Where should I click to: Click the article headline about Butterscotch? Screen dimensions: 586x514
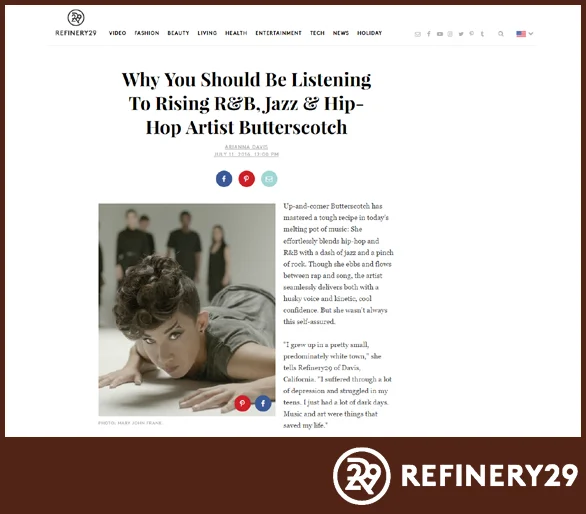pos(246,104)
